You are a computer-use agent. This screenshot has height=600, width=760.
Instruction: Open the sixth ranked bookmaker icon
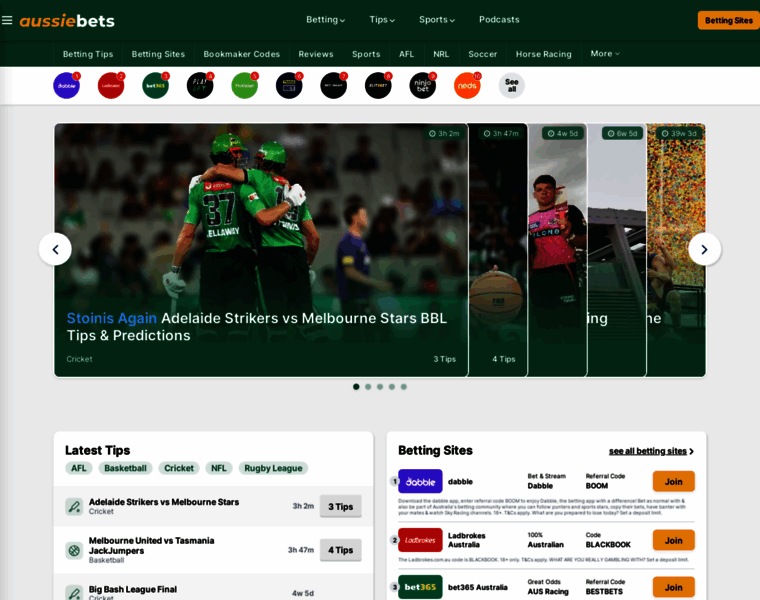point(289,86)
